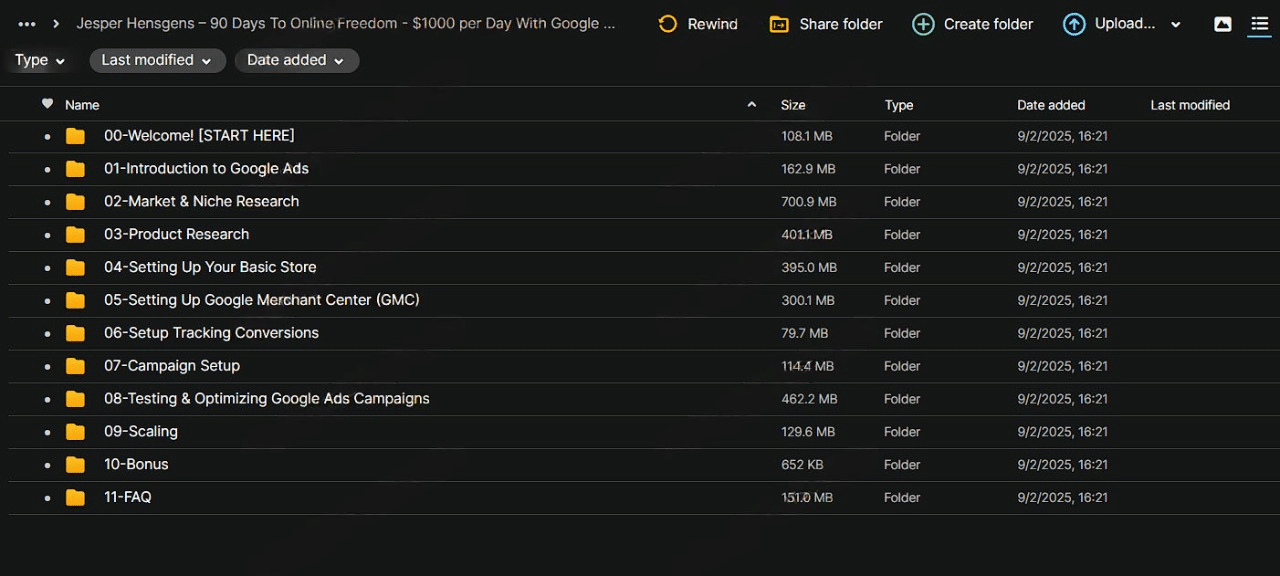
Task: Sort by the Size column header
Action: (793, 105)
